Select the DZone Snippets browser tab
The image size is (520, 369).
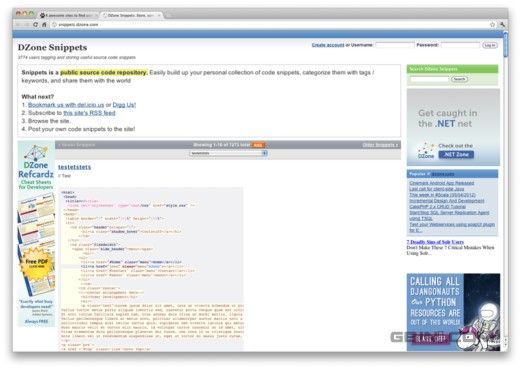pos(131,15)
